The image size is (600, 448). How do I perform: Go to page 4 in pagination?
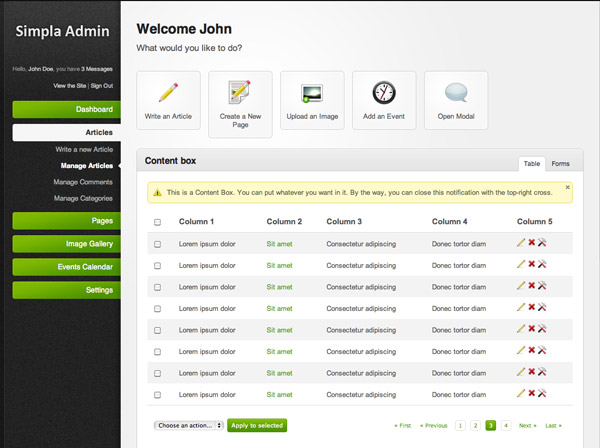click(x=506, y=425)
